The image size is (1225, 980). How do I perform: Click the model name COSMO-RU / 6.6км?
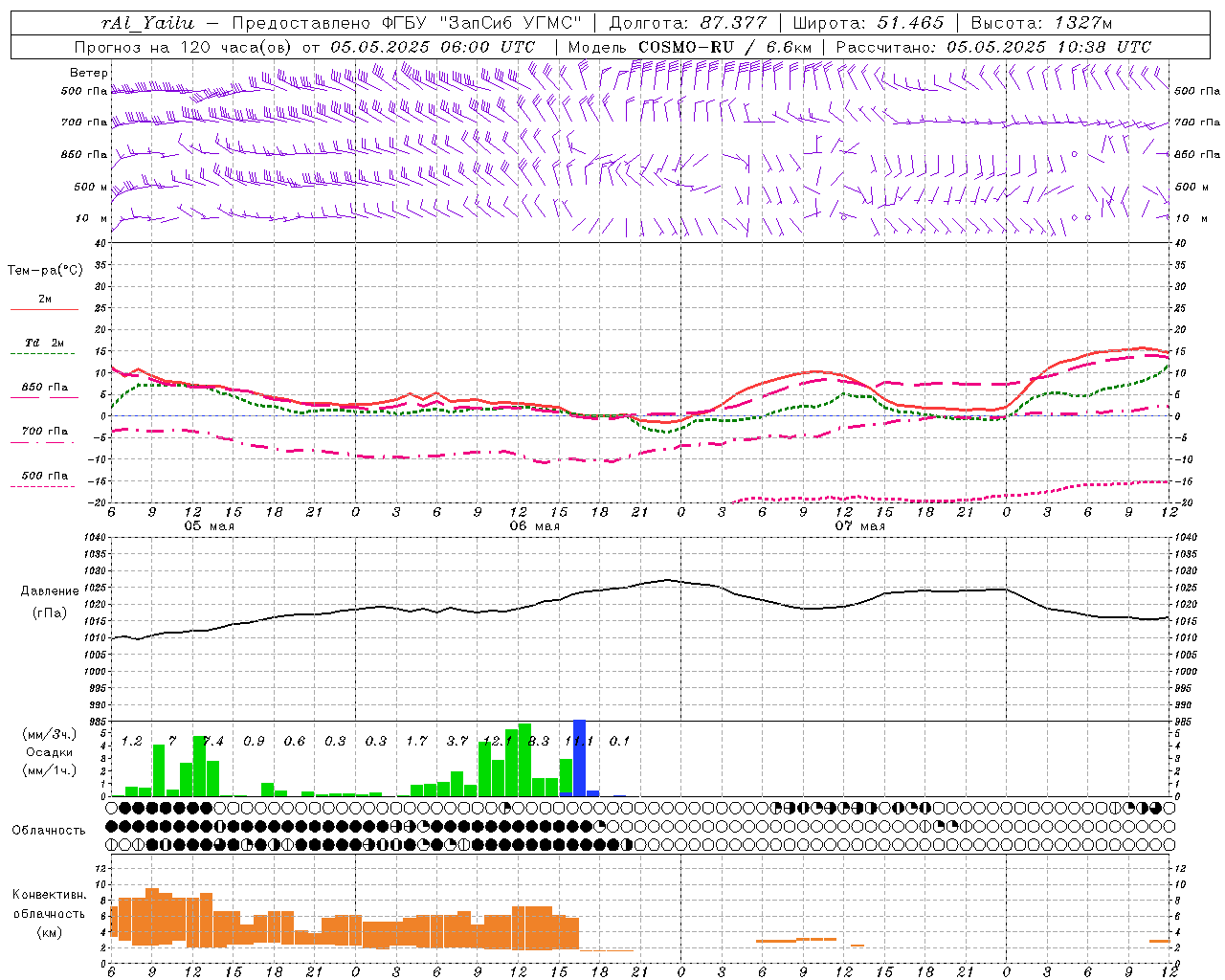click(x=724, y=47)
